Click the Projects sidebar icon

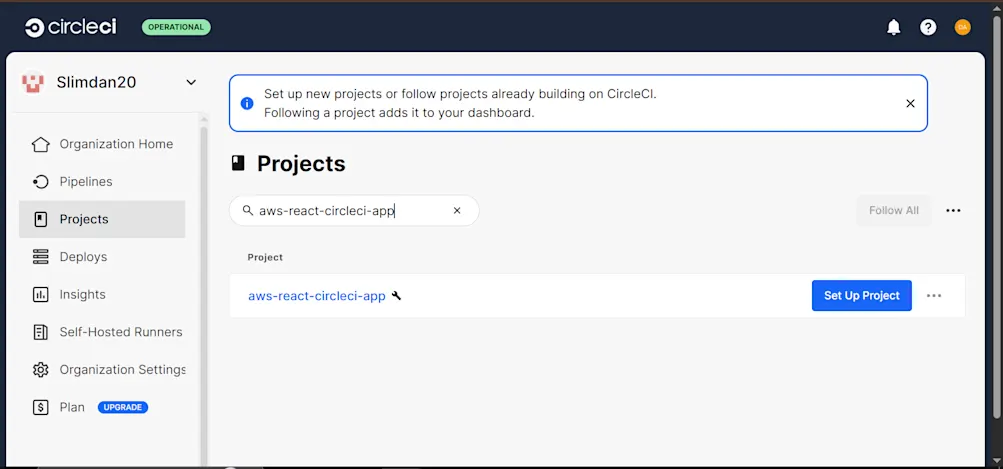click(40, 219)
